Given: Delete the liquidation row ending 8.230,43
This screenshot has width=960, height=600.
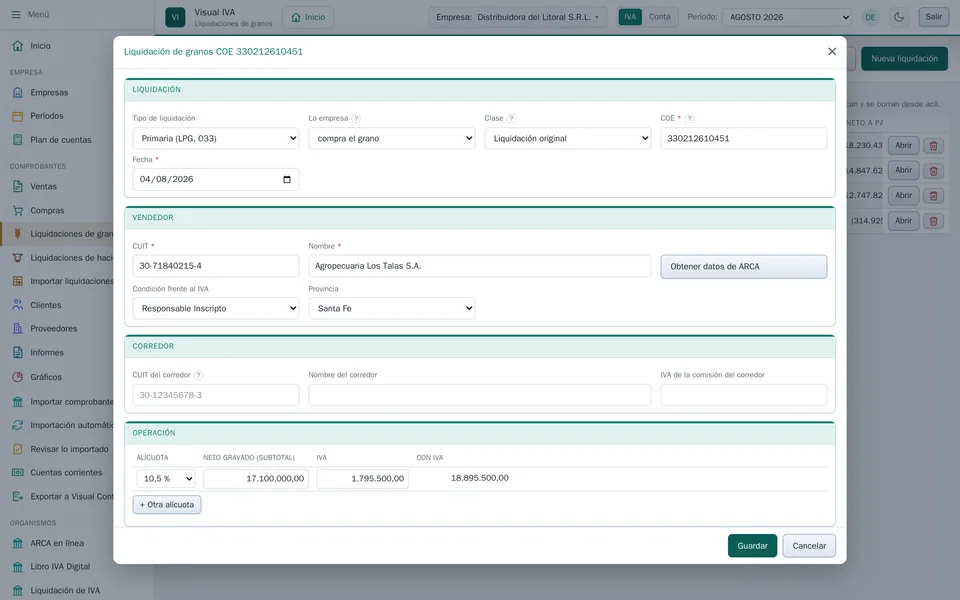Looking at the screenshot, I should pos(933,146).
